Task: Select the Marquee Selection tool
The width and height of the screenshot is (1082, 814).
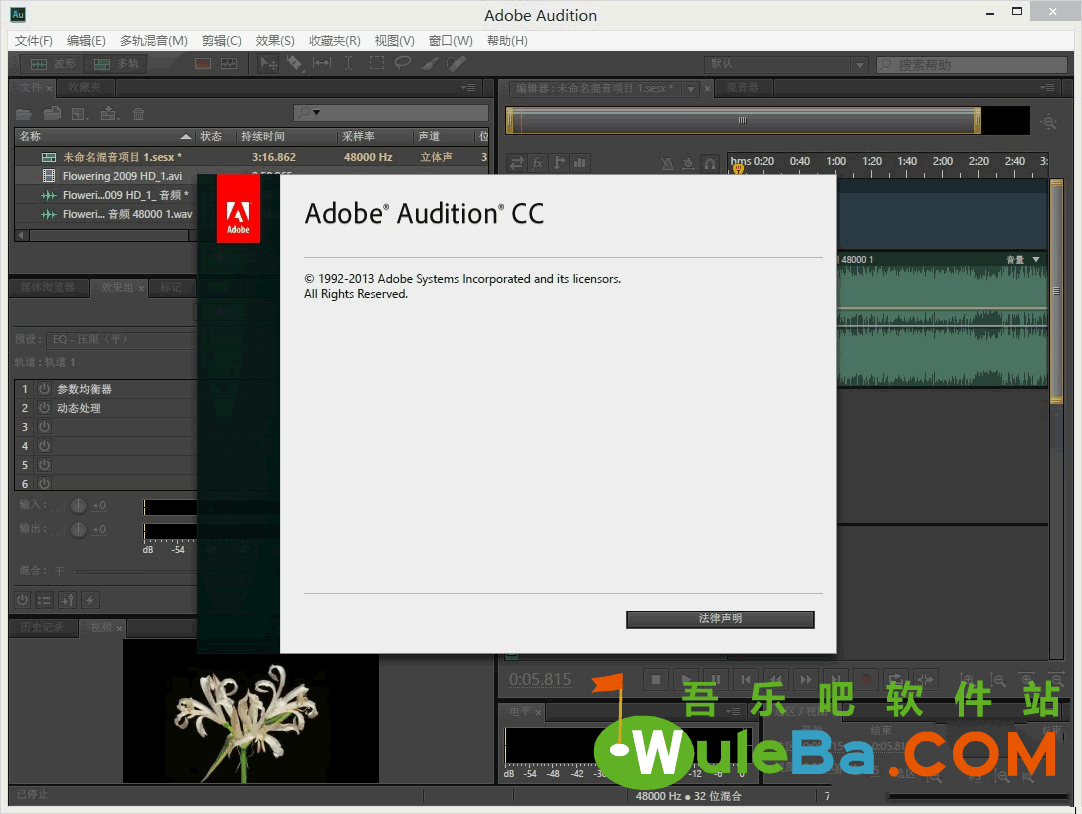Action: point(377,63)
